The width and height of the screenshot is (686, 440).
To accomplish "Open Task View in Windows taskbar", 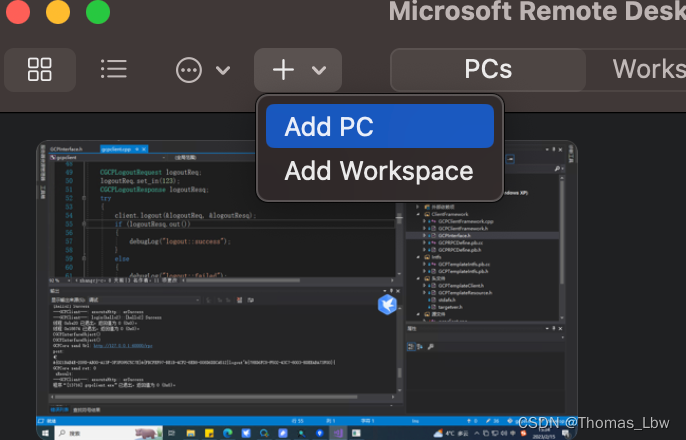I will click(172, 433).
